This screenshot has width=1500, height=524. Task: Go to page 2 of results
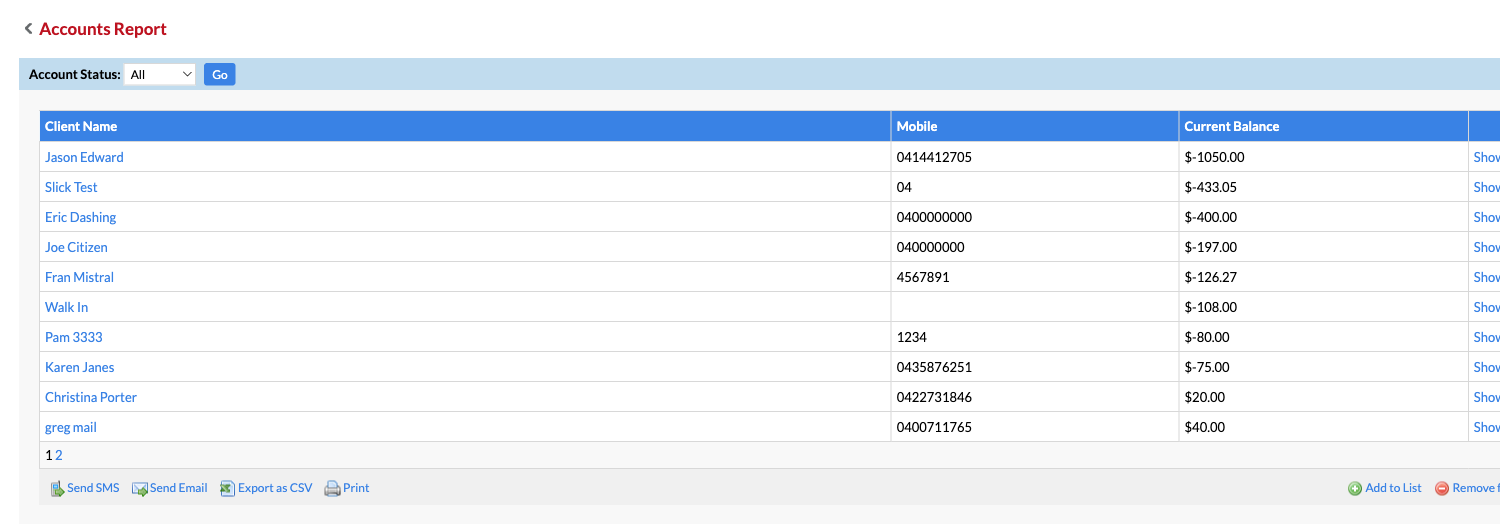tap(59, 455)
